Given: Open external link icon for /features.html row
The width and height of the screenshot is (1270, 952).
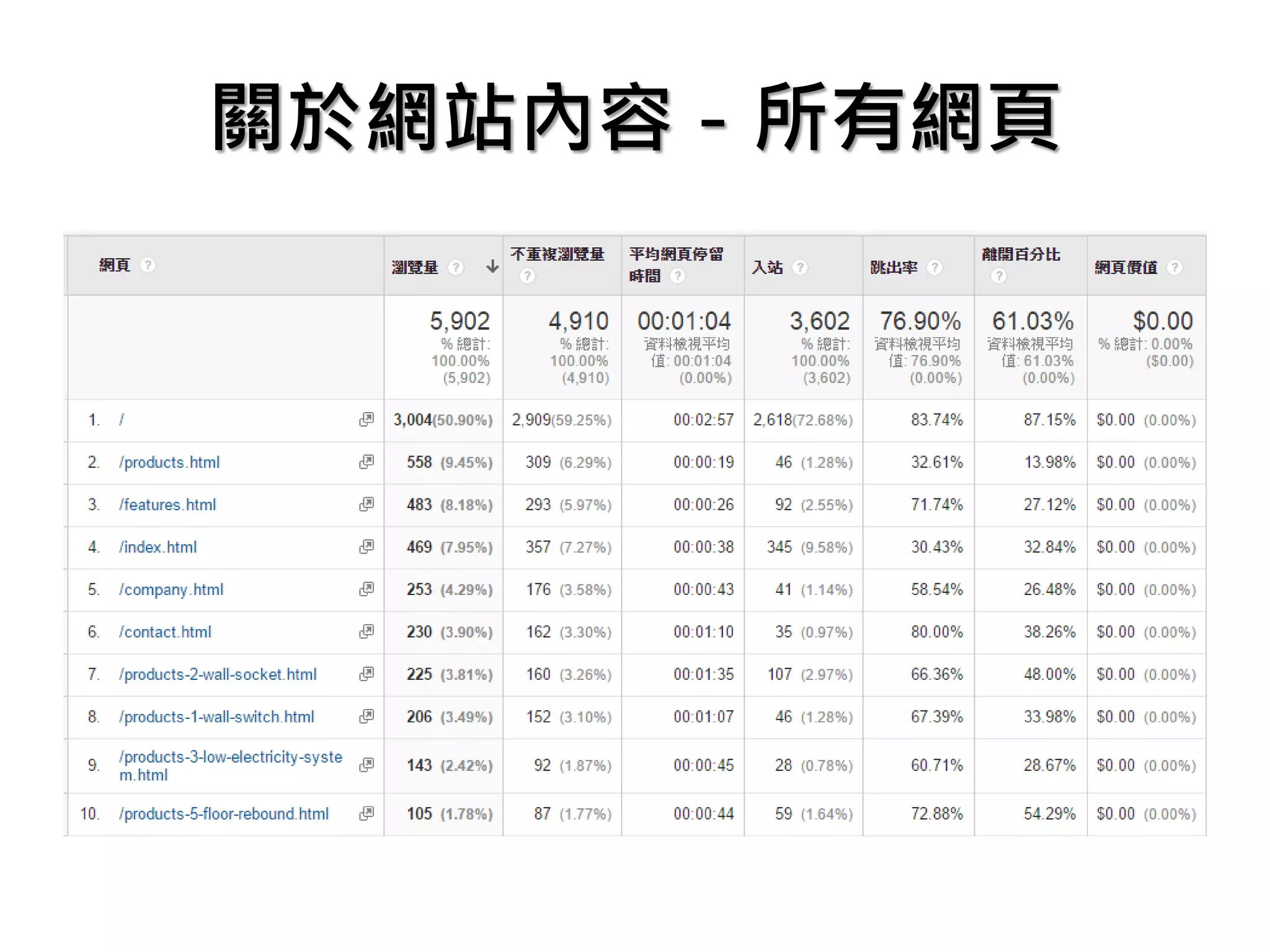Looking at the screenshot, I should point(366,505).
